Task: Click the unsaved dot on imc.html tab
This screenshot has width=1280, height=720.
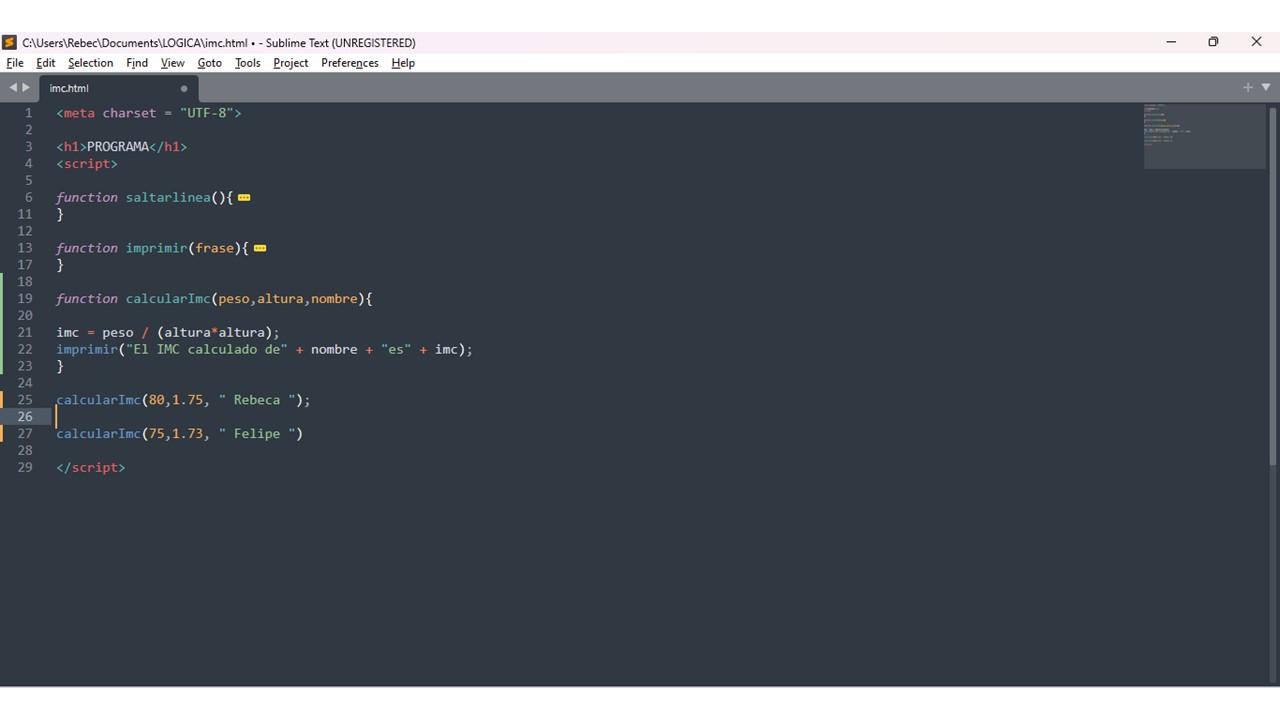Action: [x=184, y=88]
